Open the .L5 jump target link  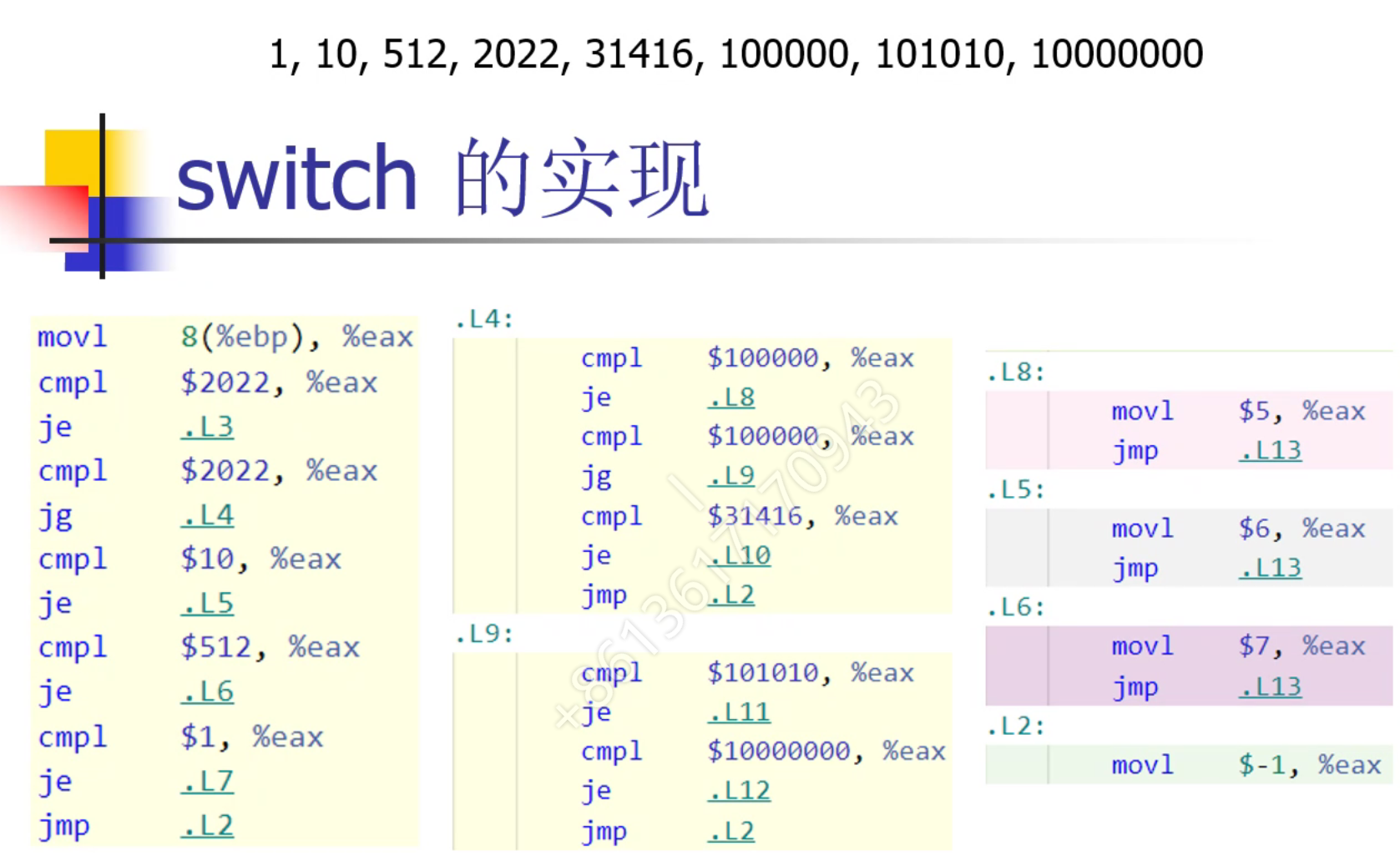pos(207,603)
